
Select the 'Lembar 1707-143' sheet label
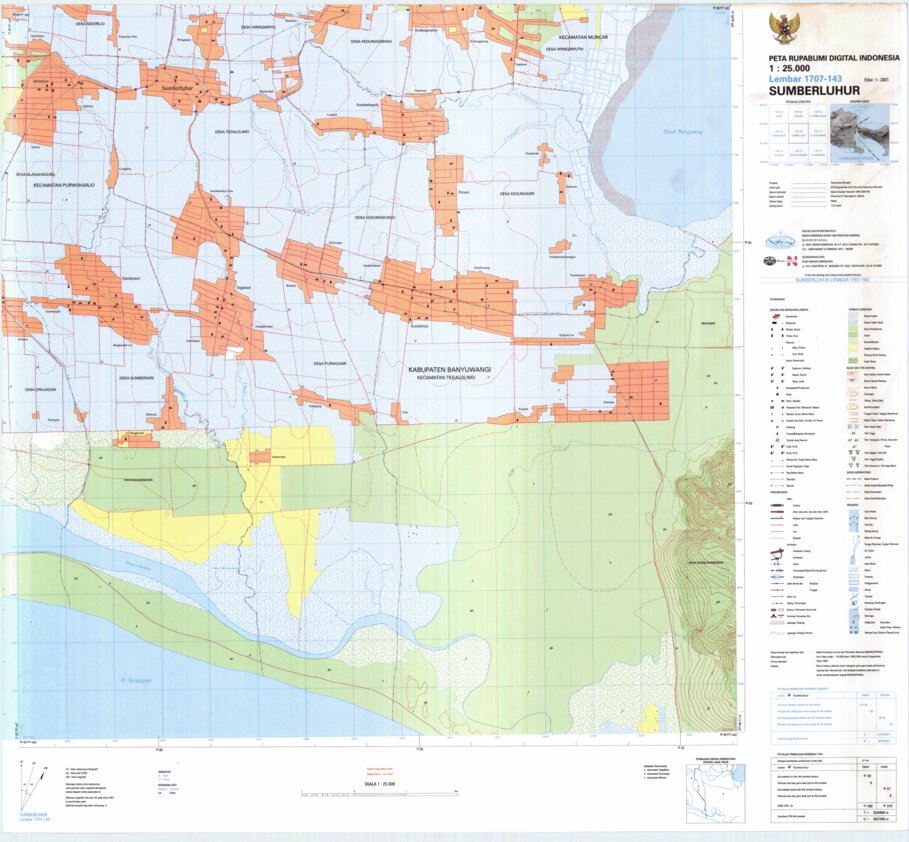(x=808, y=80)
